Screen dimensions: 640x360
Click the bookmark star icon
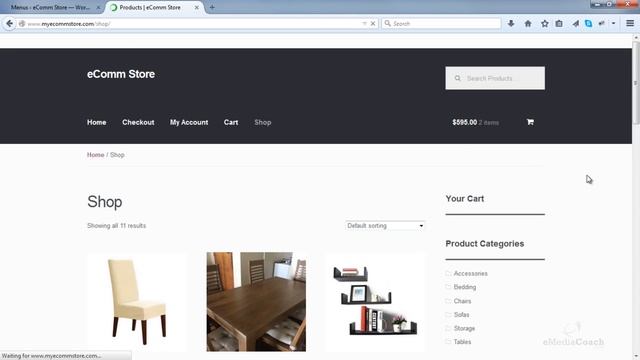[x=544, y=24]
